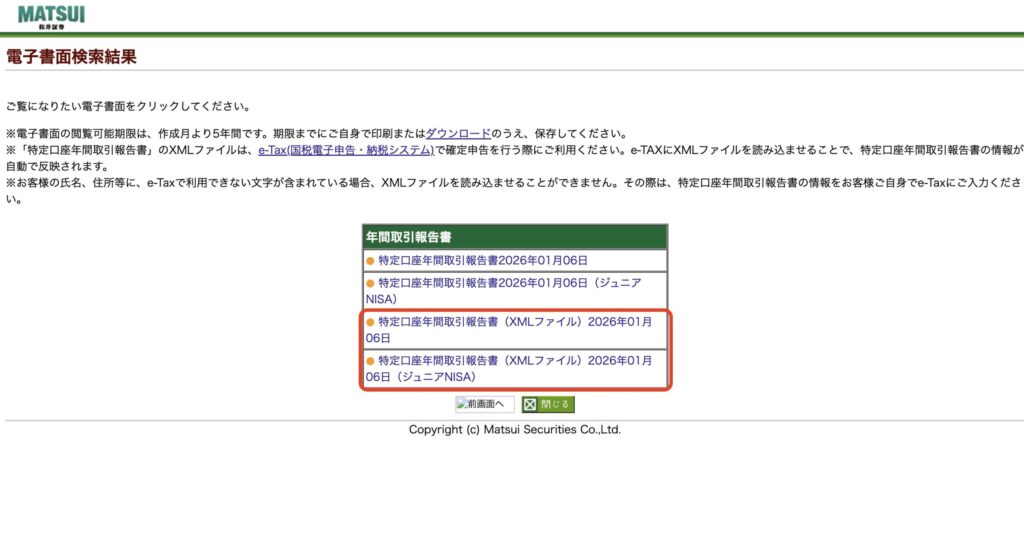Open e-Tax(国税電子申告・納税システム) link
1024x550 pixels.
[345, 150]
